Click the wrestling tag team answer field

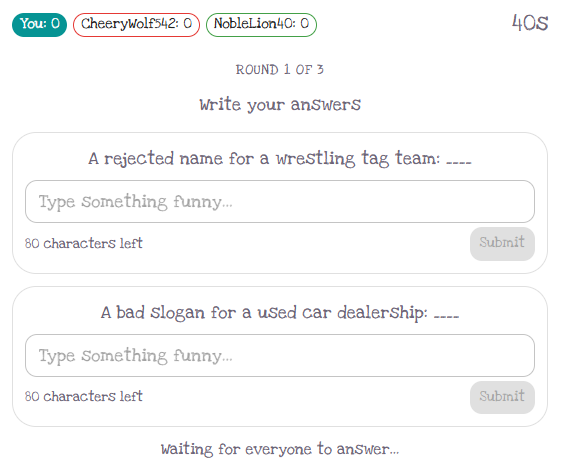coord(279,201)
